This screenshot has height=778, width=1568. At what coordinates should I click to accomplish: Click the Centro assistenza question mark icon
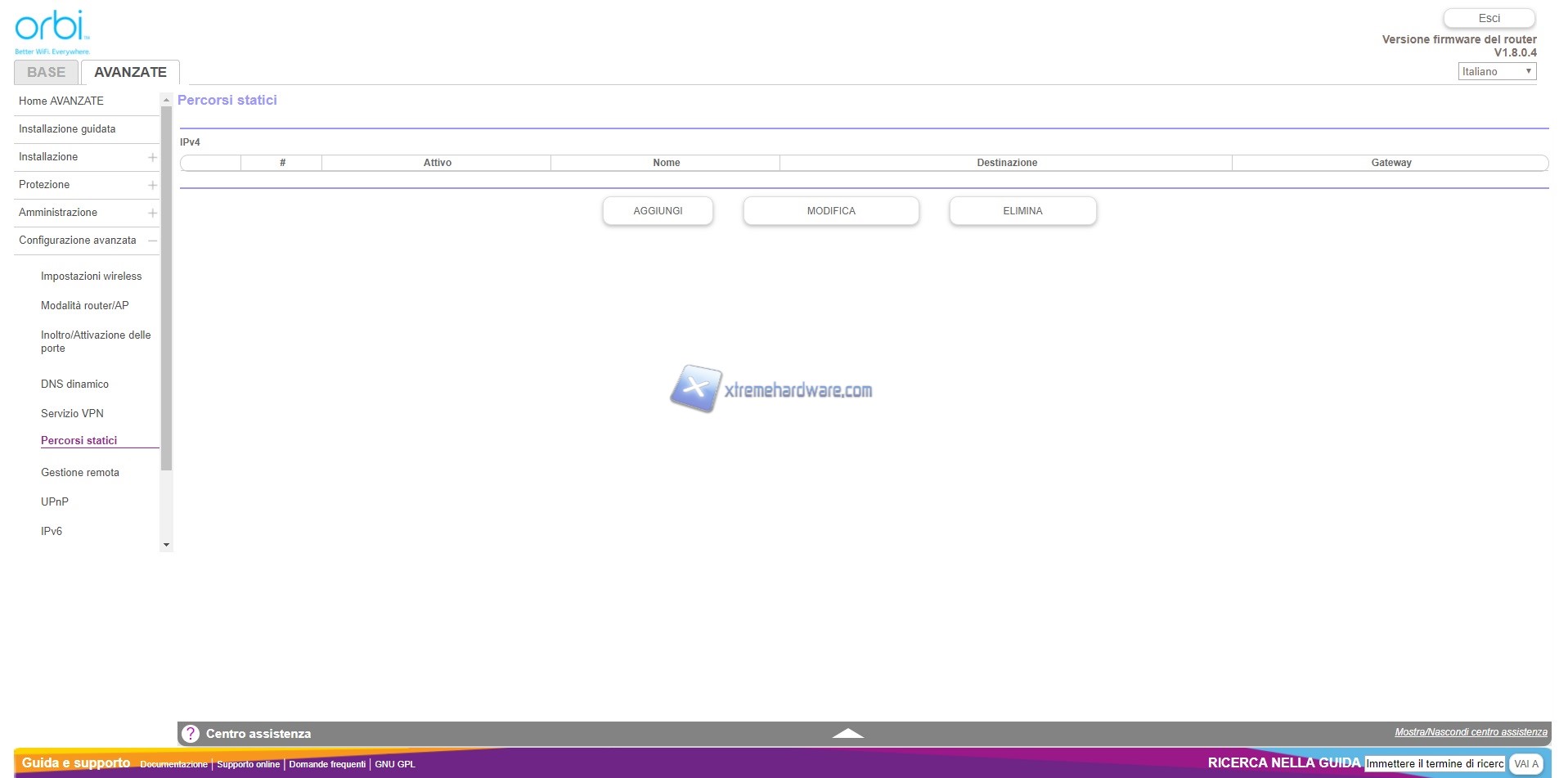[191, 734]
